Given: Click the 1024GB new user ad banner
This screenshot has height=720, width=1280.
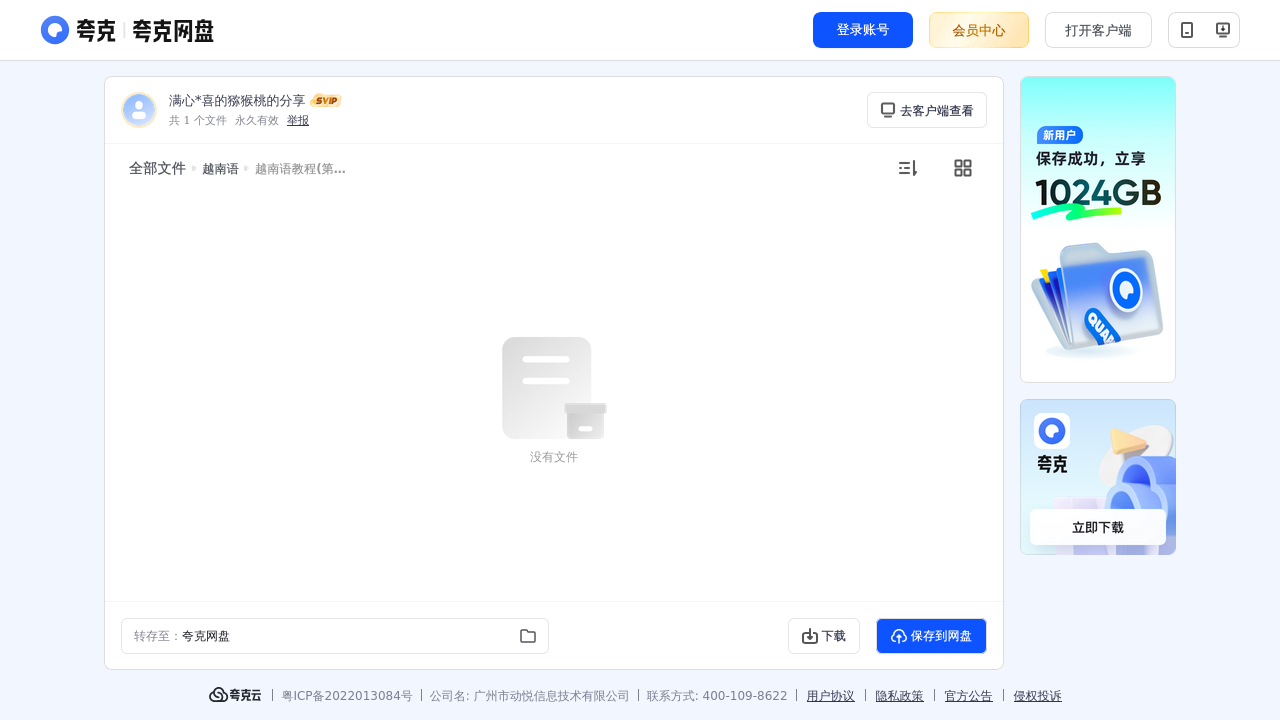Looking at the screenshot, I should point(1098,229).
